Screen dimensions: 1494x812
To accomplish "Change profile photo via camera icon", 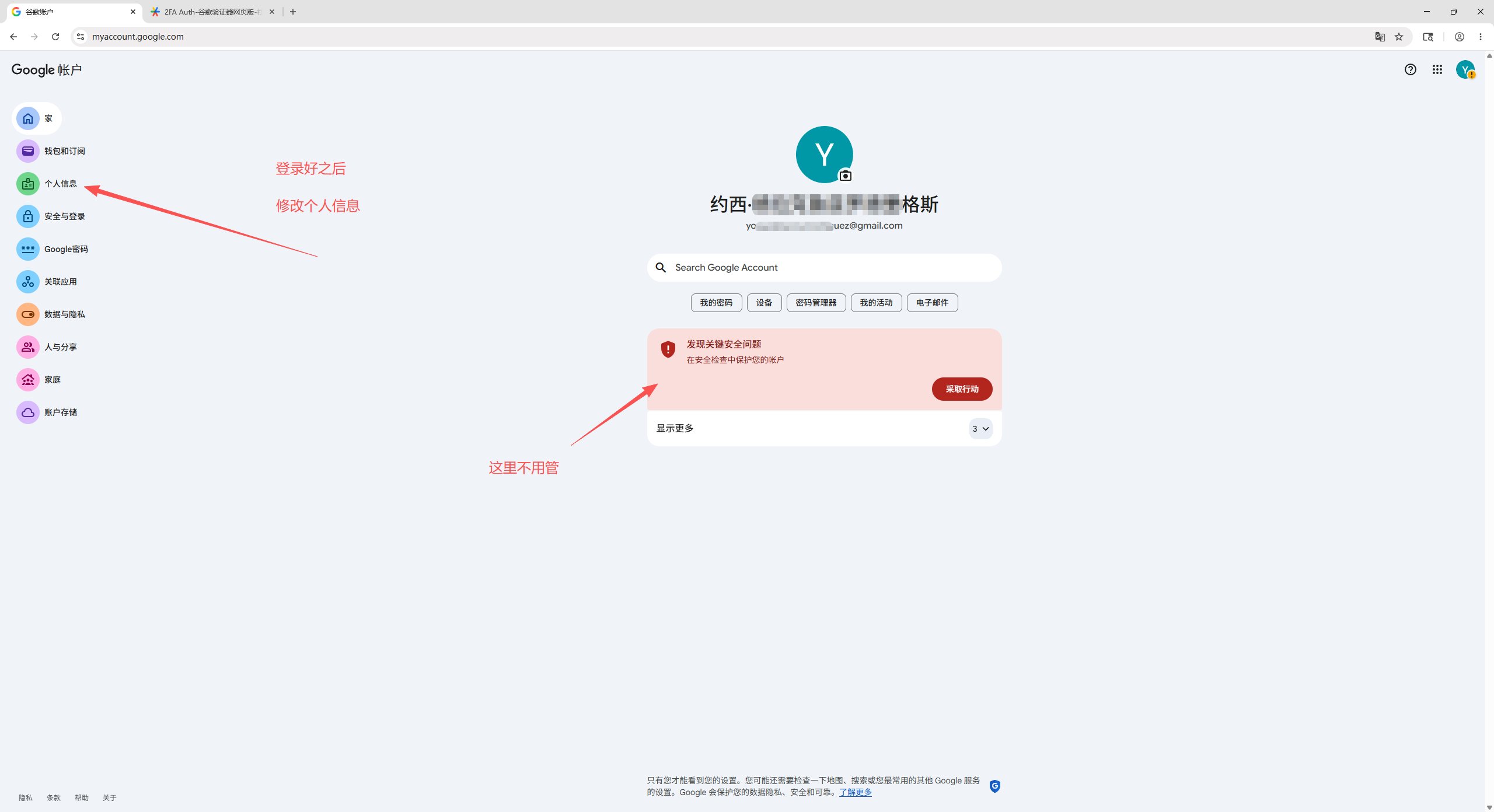I will 845,176.
